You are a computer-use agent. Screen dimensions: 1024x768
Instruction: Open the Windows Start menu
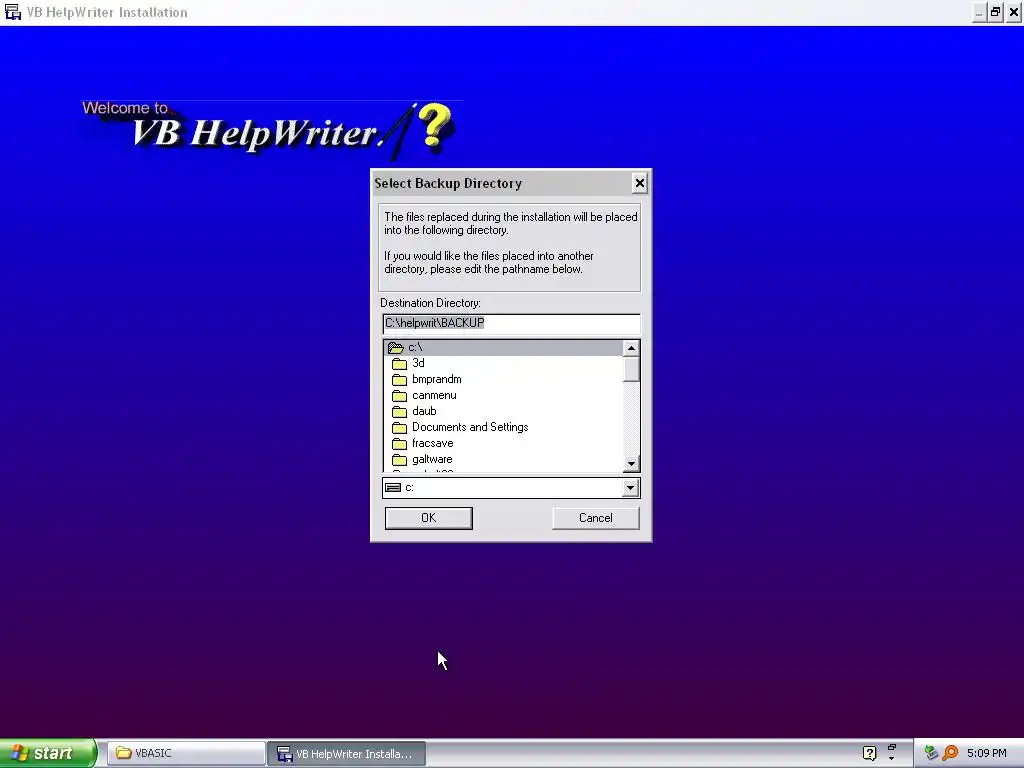[x=47, y=753]
